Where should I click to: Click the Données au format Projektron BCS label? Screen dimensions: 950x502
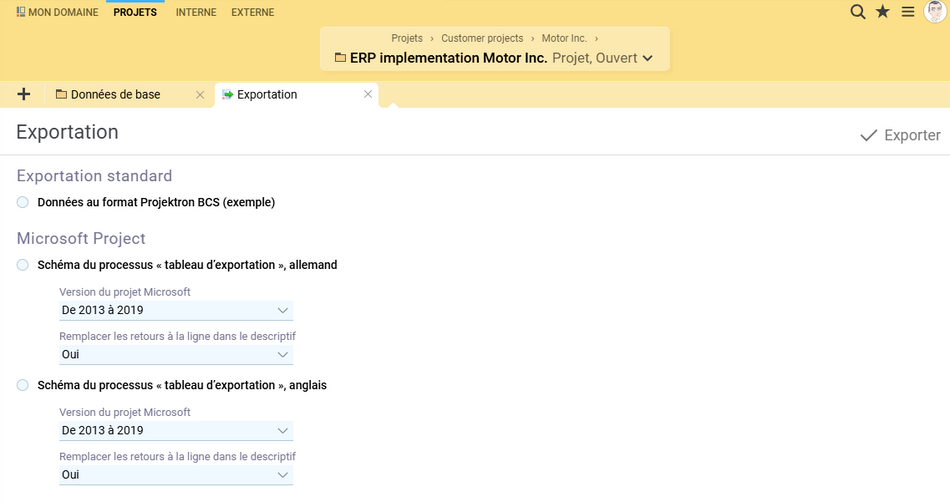coord(156,202)
